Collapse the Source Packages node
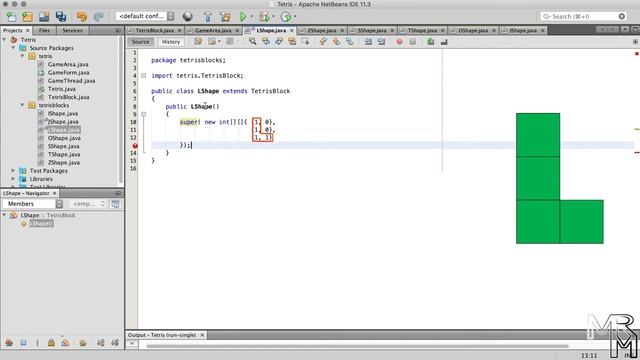 coord(13,48)
